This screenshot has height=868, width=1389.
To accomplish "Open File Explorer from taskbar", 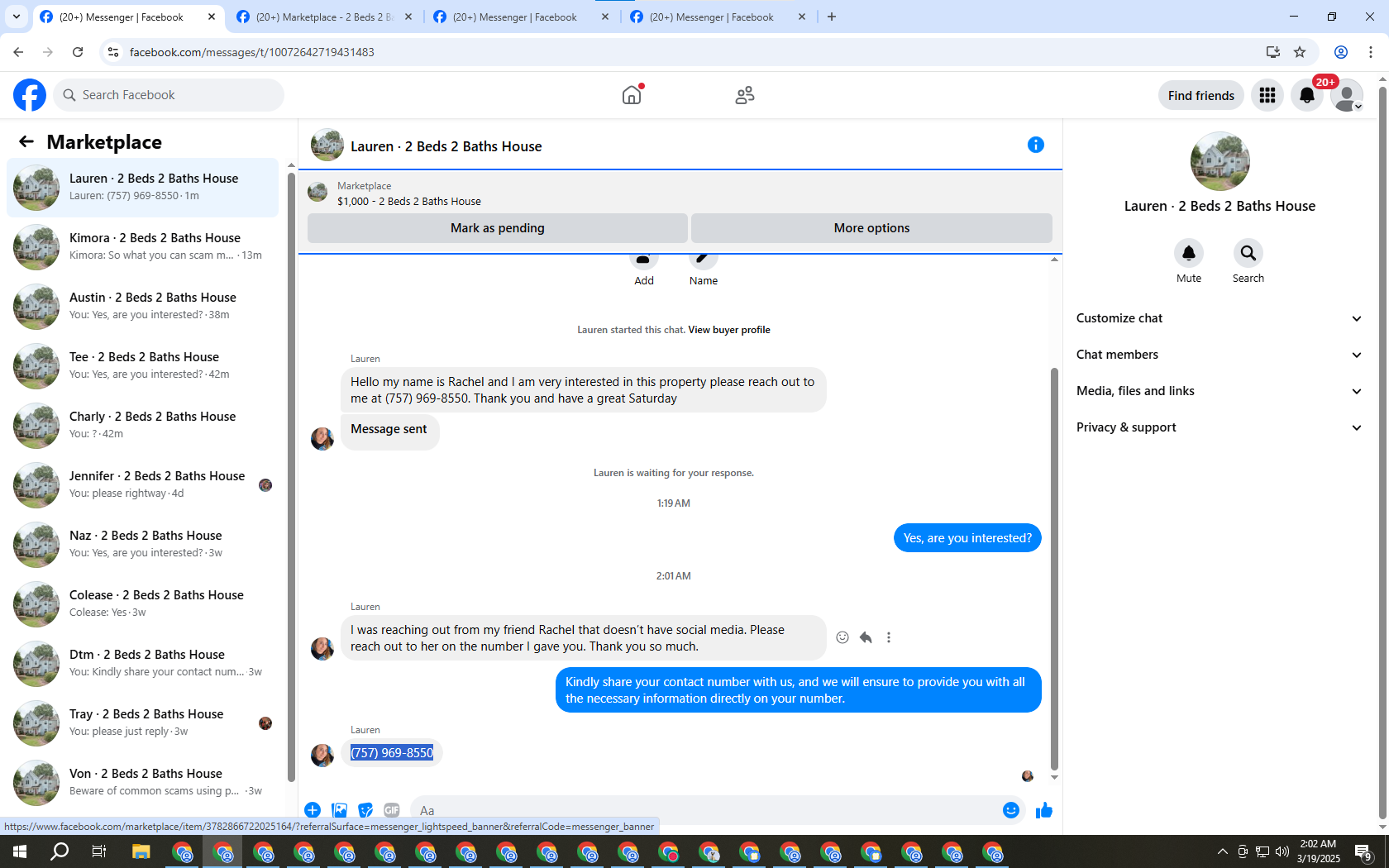I will (x=141, y=851).
